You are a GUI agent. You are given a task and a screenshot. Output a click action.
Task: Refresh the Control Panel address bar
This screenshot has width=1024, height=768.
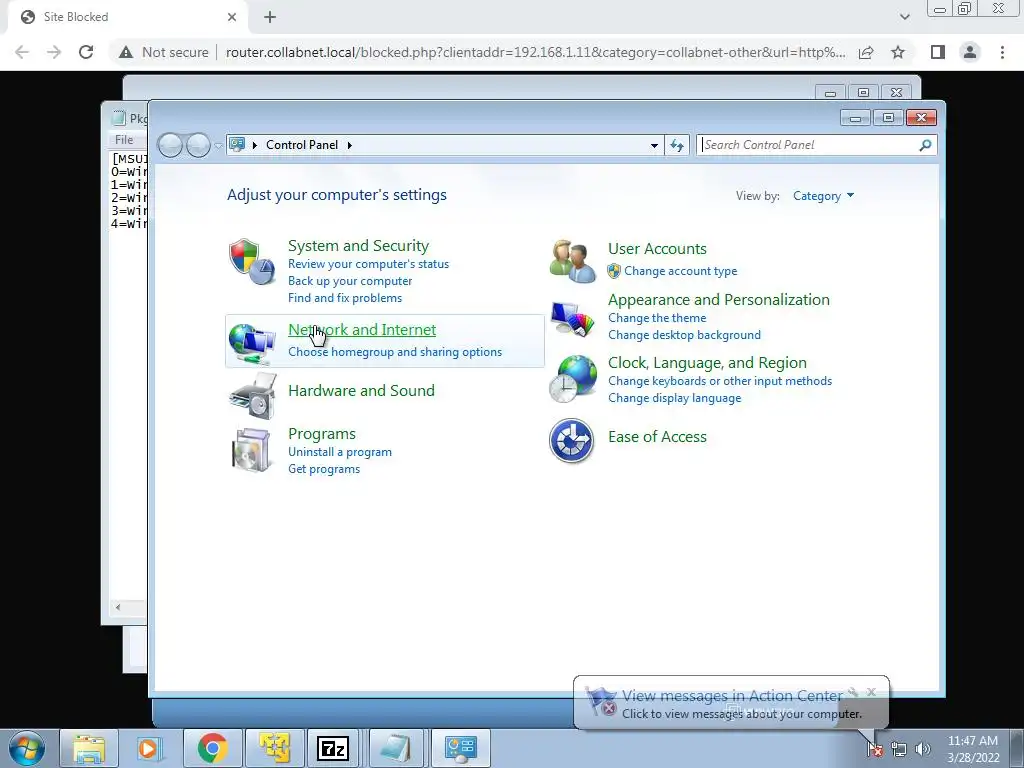(677, 145)
